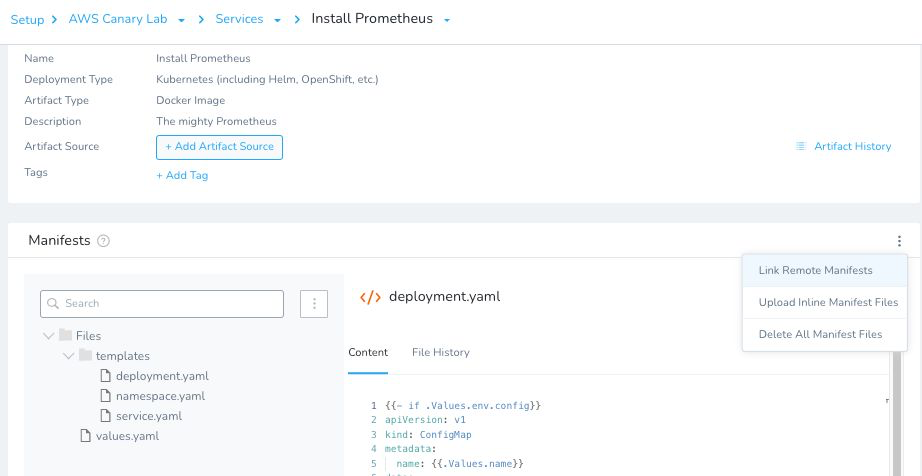The image size is (922, 476).
Task: Select the templates folder label
Action: click(122, 356)
